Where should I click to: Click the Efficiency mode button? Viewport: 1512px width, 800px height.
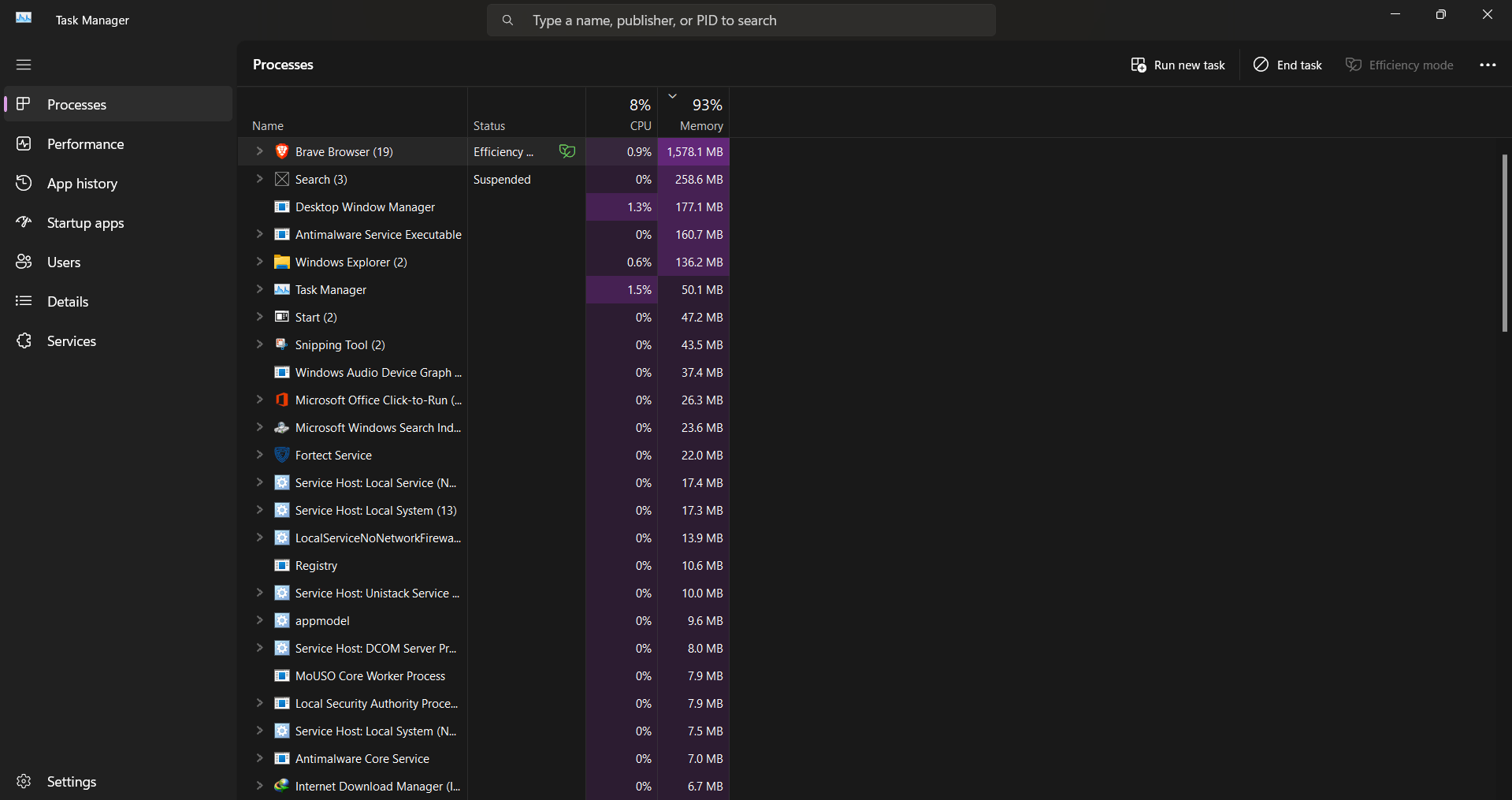coord(1399,65)
